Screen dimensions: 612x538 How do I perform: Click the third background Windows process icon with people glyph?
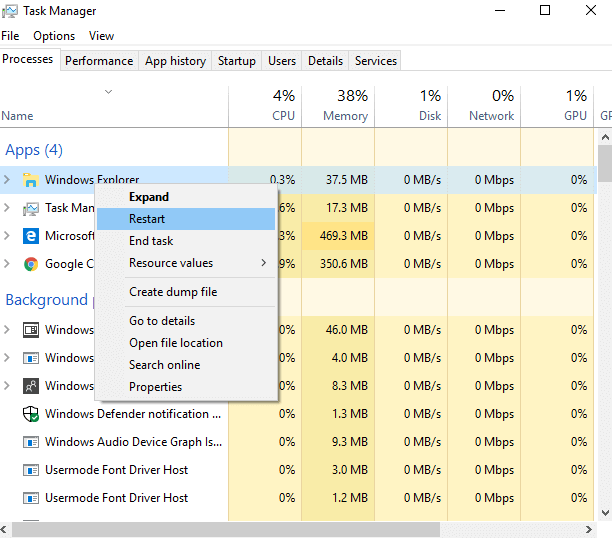[x=31, y=386]
